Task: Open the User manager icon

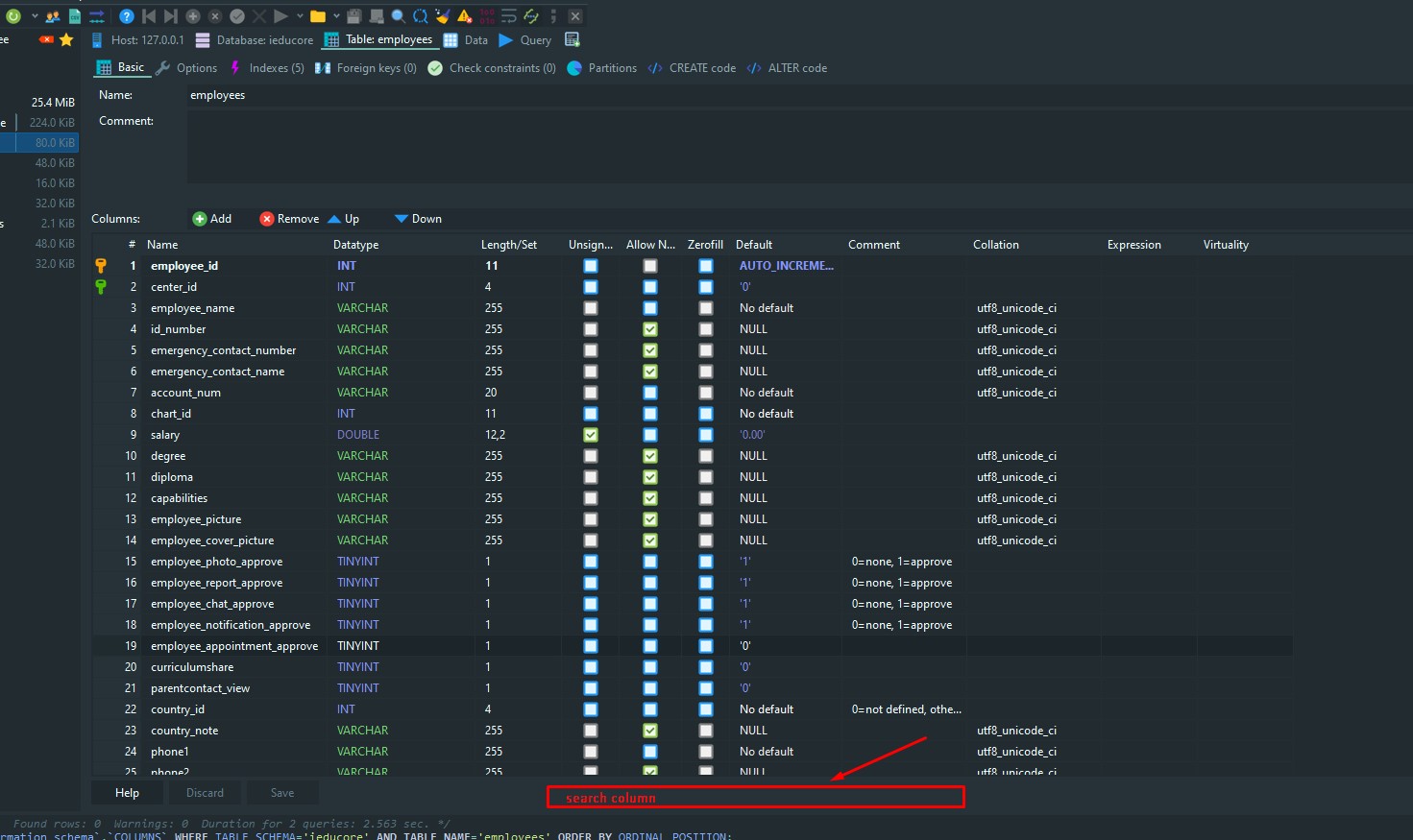Action: point(53,16)
